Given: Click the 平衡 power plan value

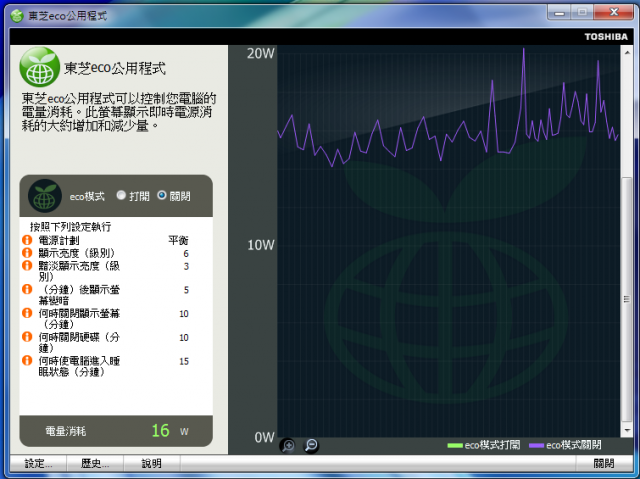Looking at the screenshot, I should (178, 240).
